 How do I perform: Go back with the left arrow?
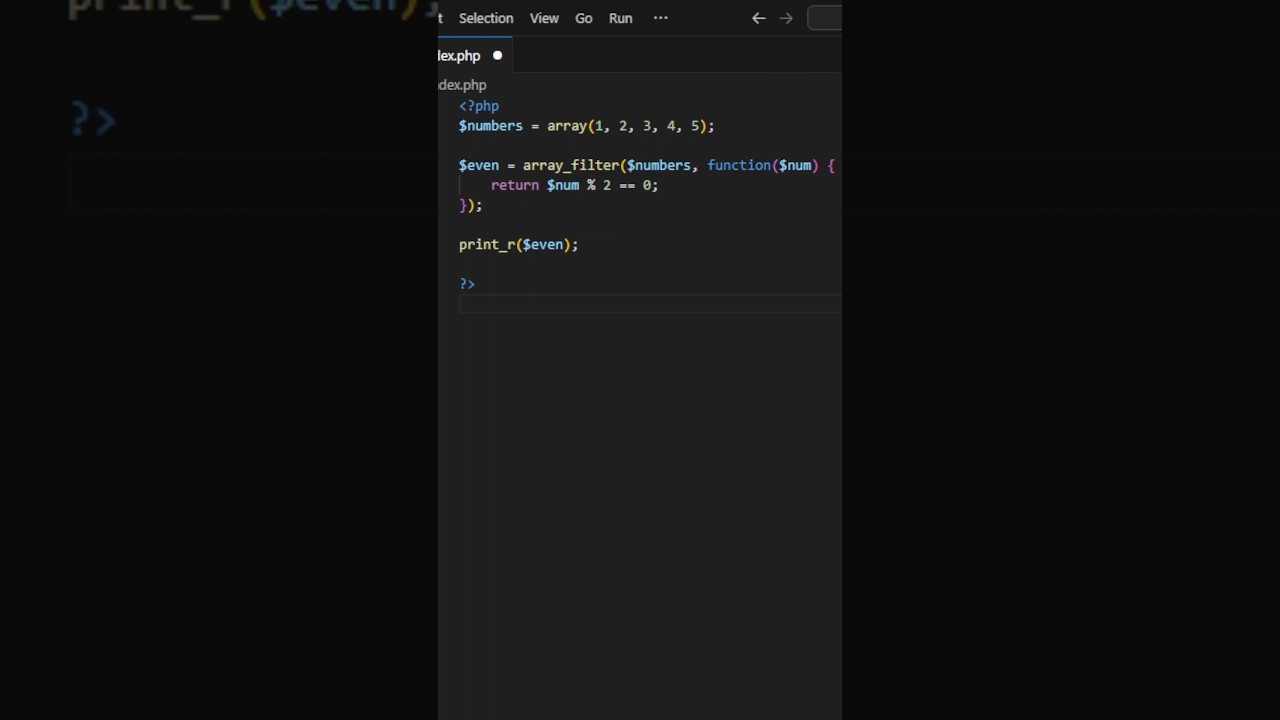tap(759, 18)
